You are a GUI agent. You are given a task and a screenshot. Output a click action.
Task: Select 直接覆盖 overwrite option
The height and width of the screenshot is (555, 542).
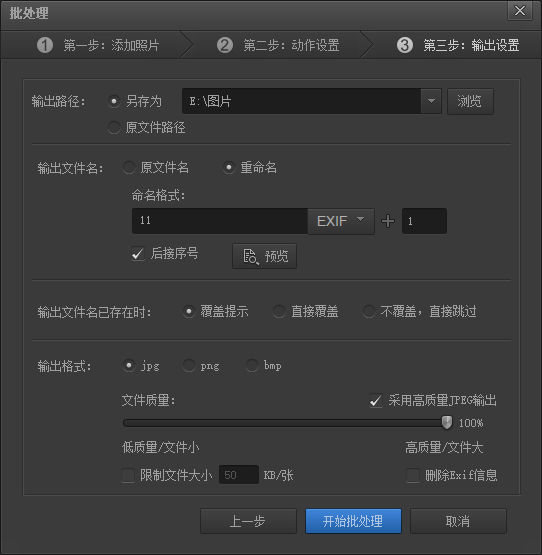[279, 311]
